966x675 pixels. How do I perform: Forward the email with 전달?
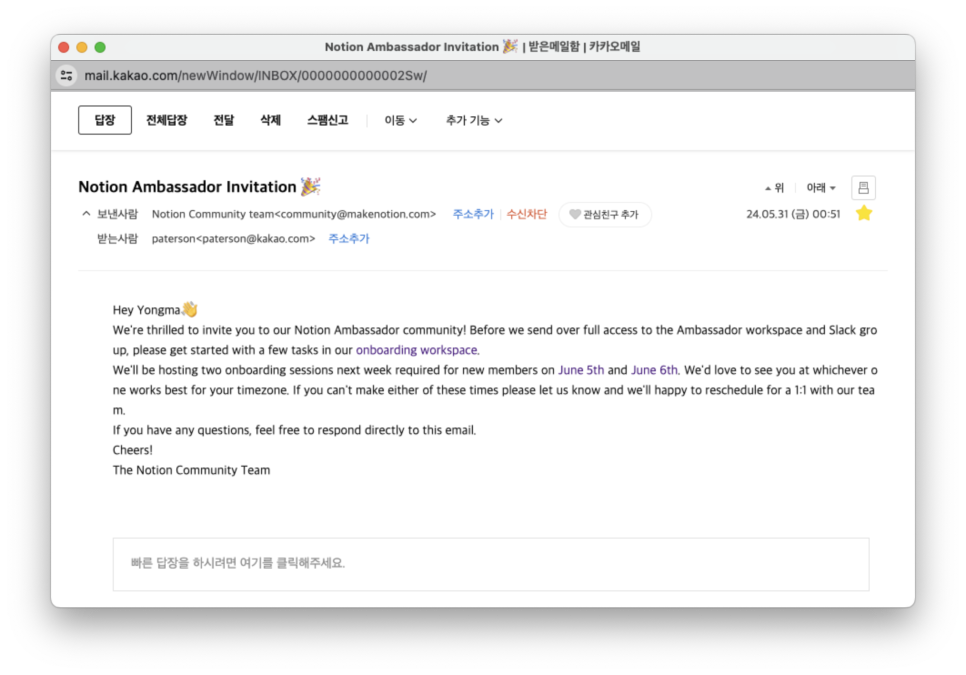224,120
